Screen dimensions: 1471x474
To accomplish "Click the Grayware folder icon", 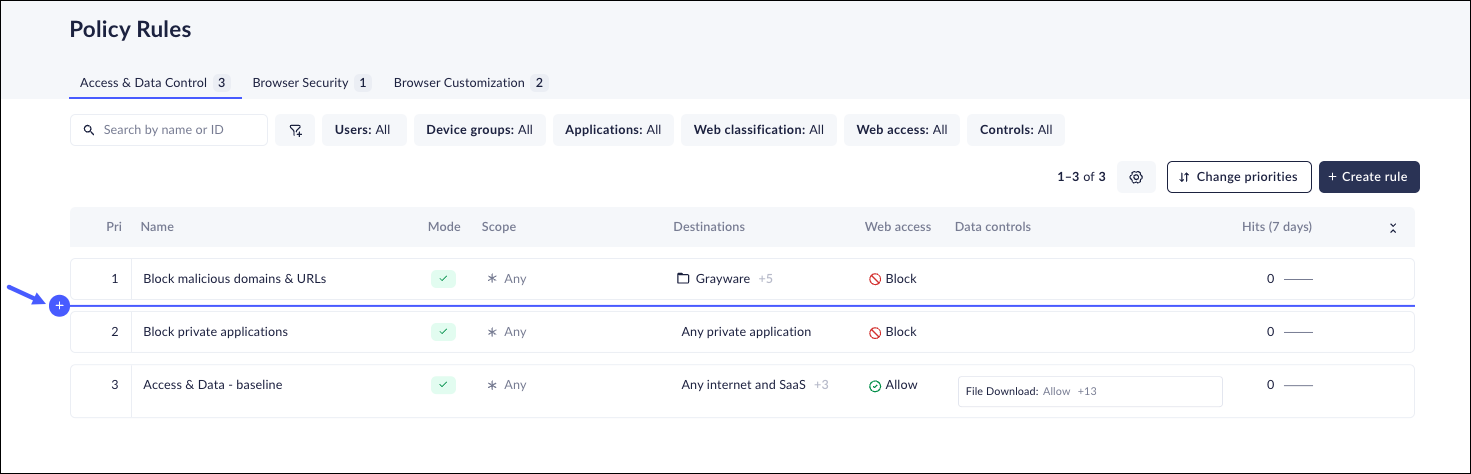I will 683,279.
